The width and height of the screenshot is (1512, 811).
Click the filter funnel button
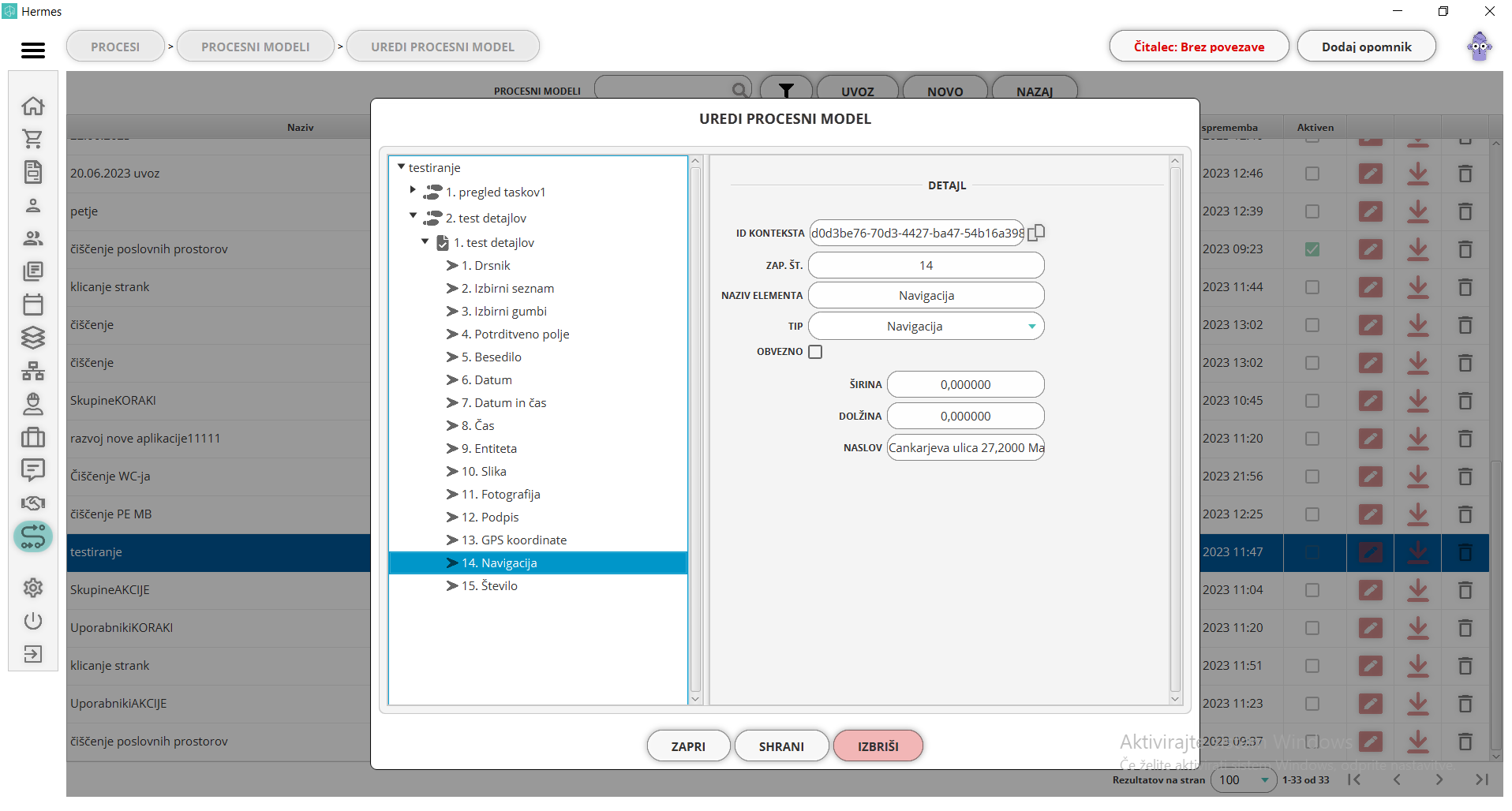tap(786, 91)
